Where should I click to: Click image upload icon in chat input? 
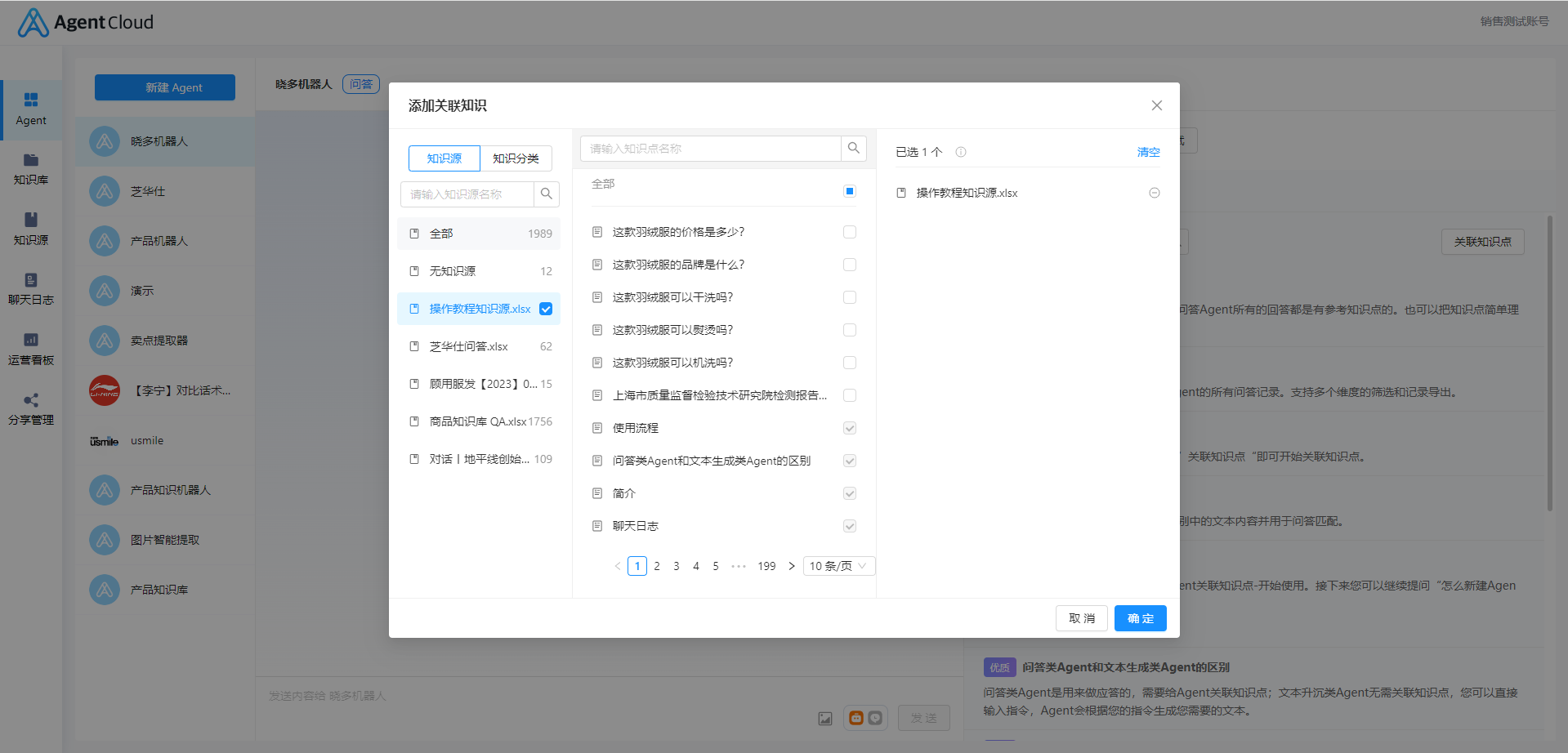pyautogui.click(x=825, y=719)
